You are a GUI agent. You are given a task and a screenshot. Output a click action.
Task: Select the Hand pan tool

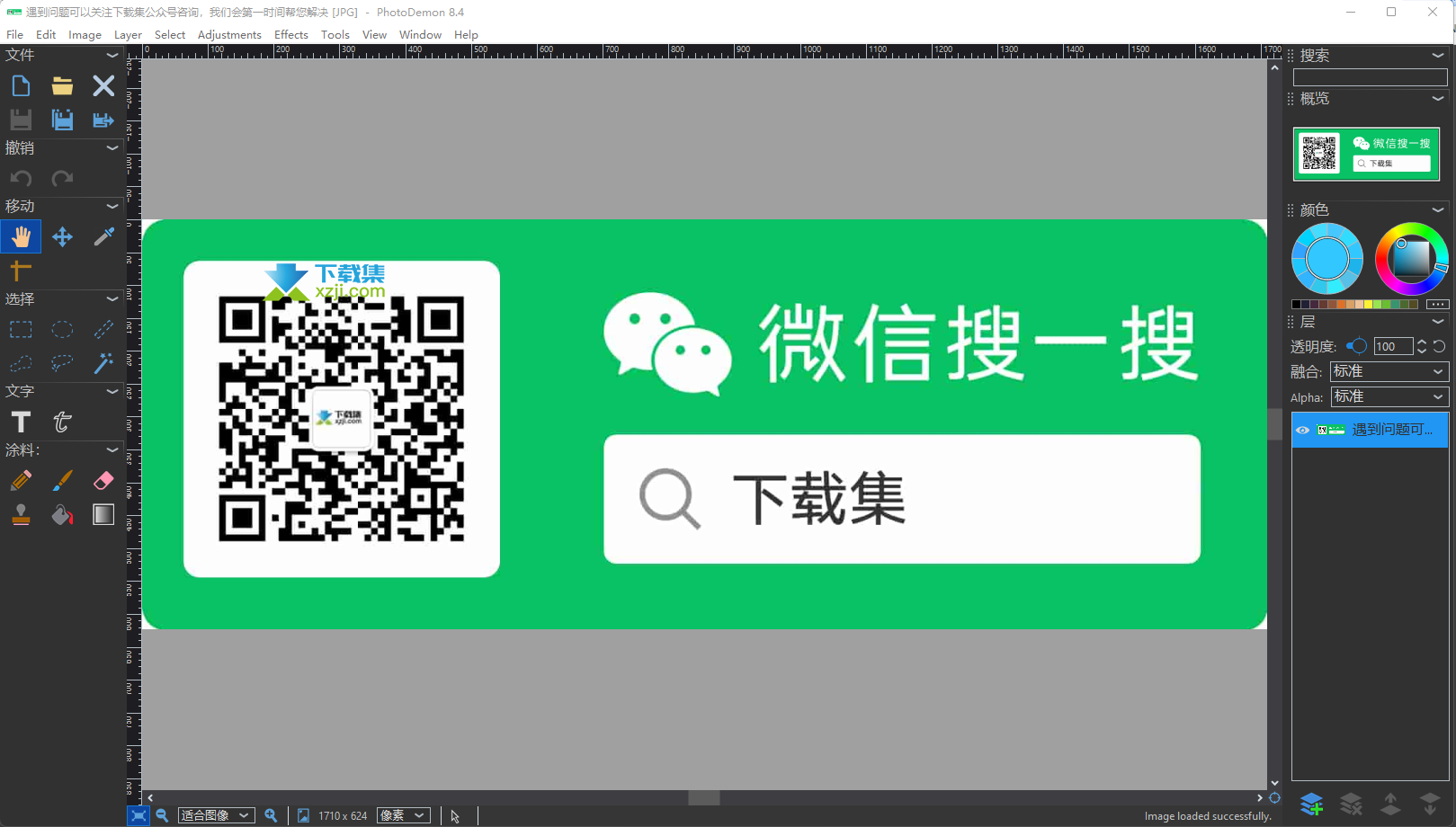point(21,236)
